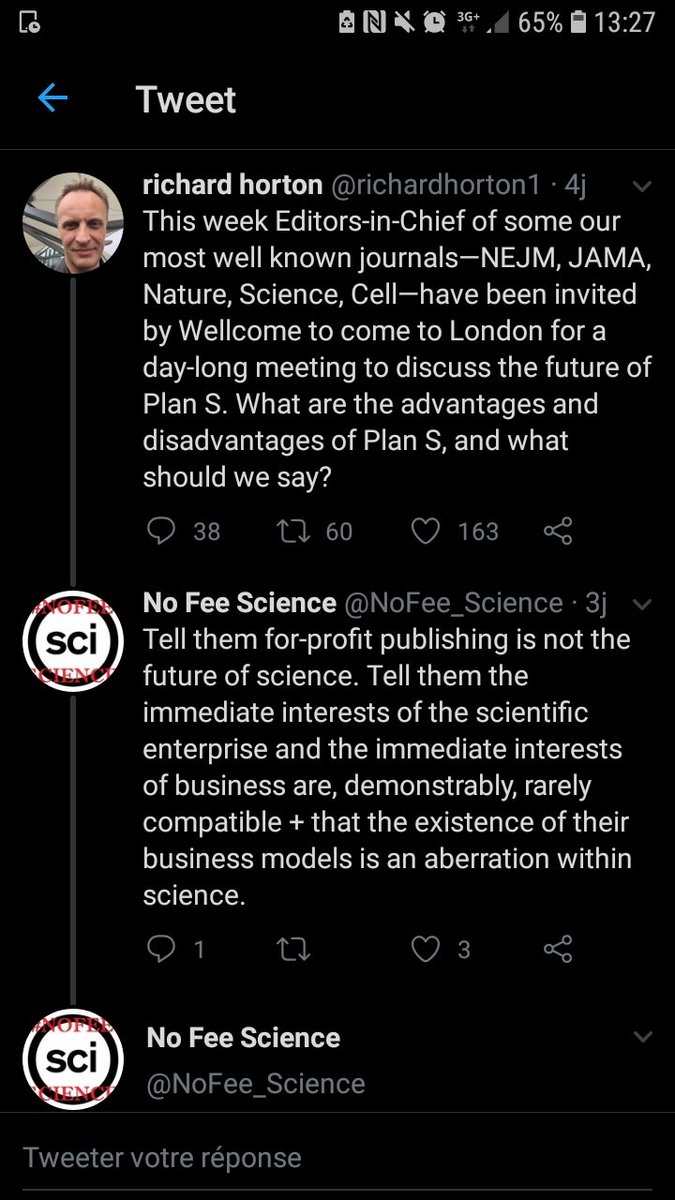Tap the 'Tweeter votre réponse' reply field

click(337, 1157)
